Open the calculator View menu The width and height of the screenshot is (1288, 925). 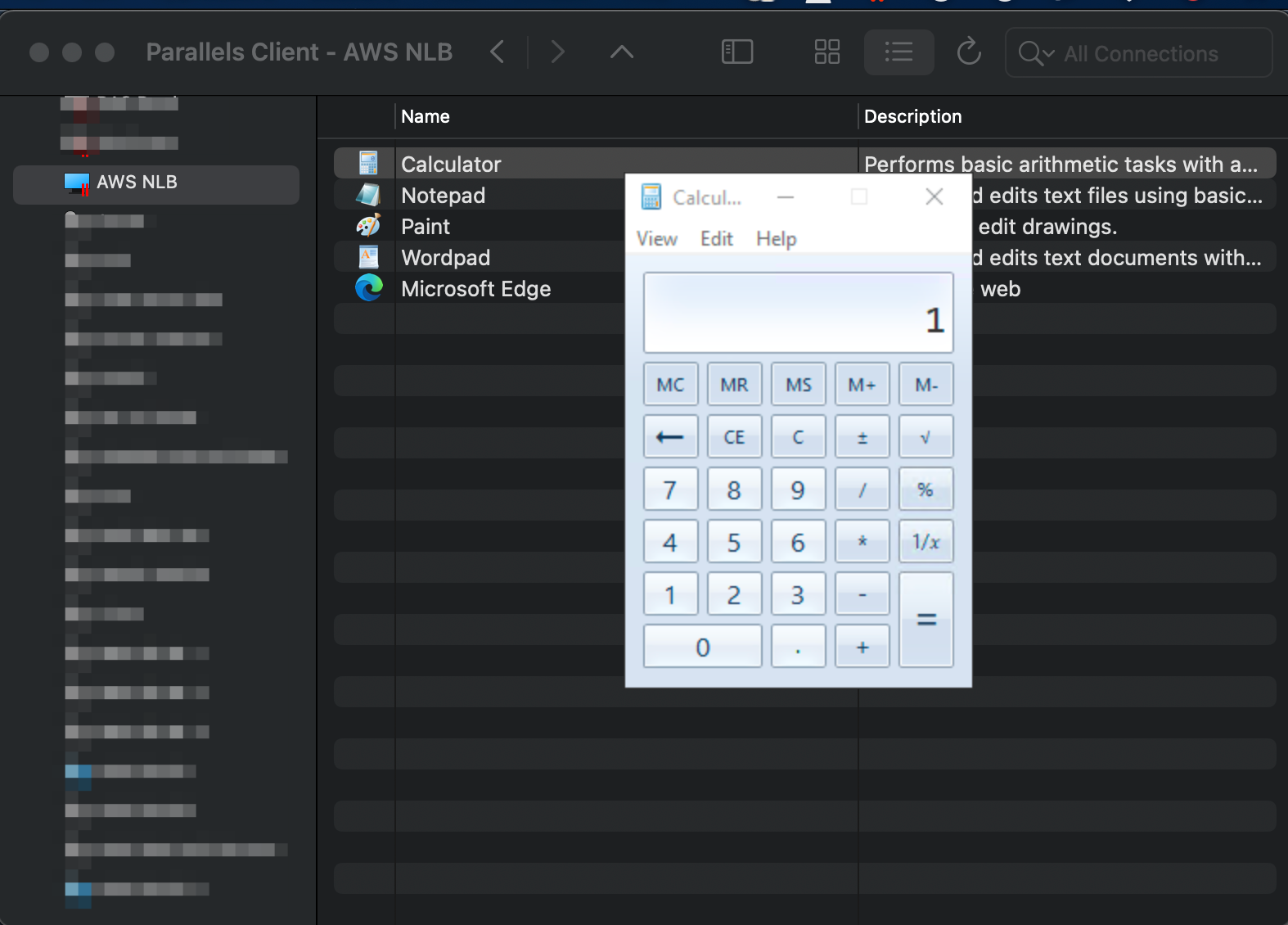(x=656, y=239)
